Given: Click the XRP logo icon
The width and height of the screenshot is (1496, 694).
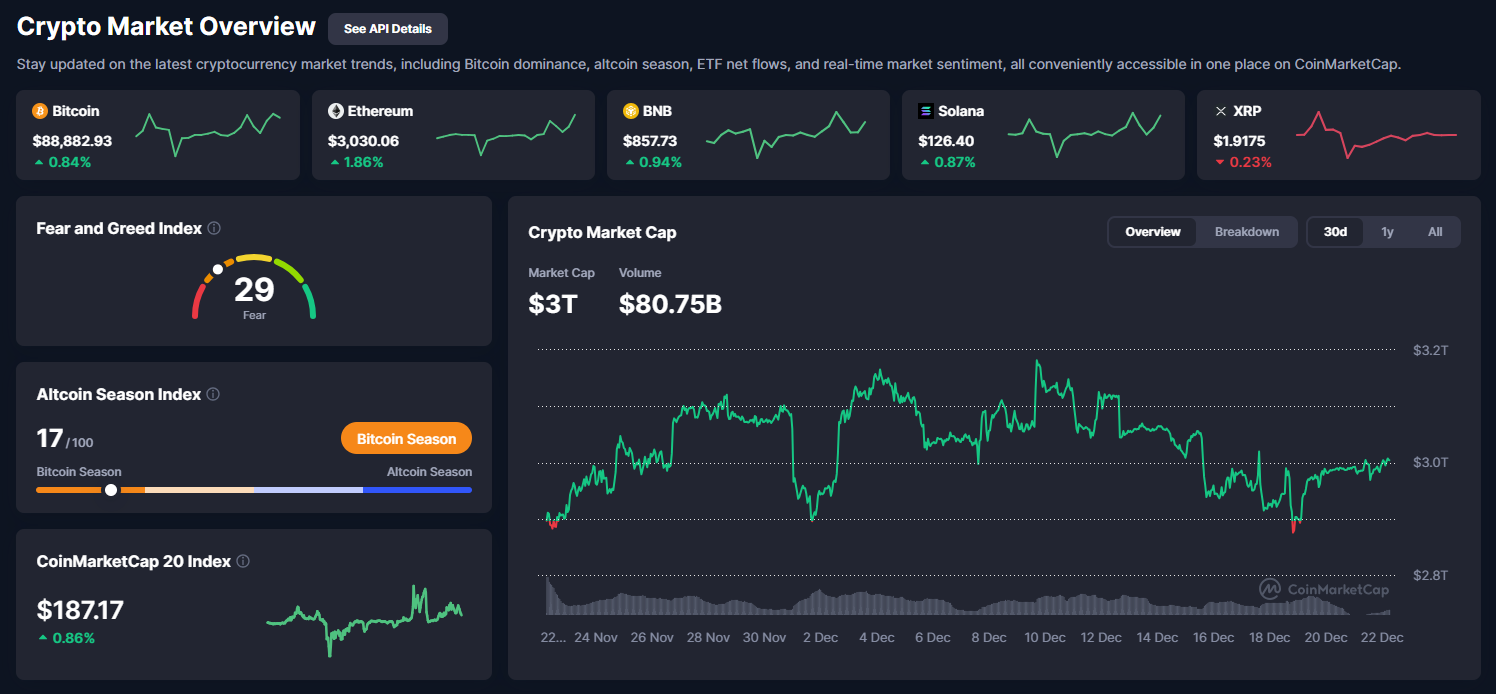Looking at the screenshot, I should pos(1220,111).
